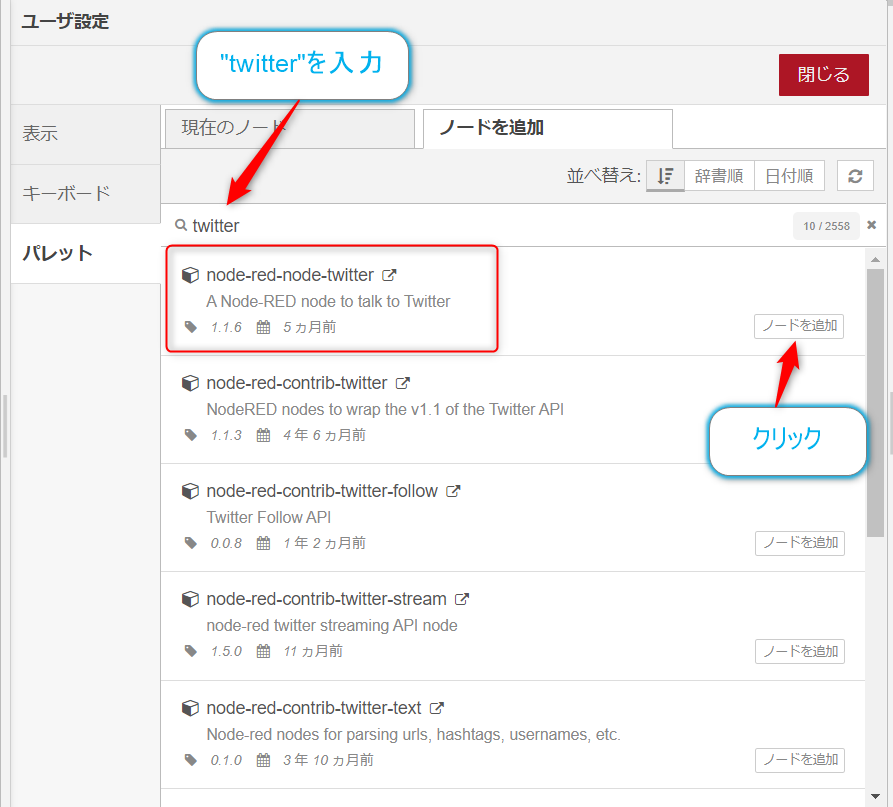Click the version tag icon beside 0.1.0
Image resolution: width=893 pixels, height=807 pixels.
[x=191, y=760]
